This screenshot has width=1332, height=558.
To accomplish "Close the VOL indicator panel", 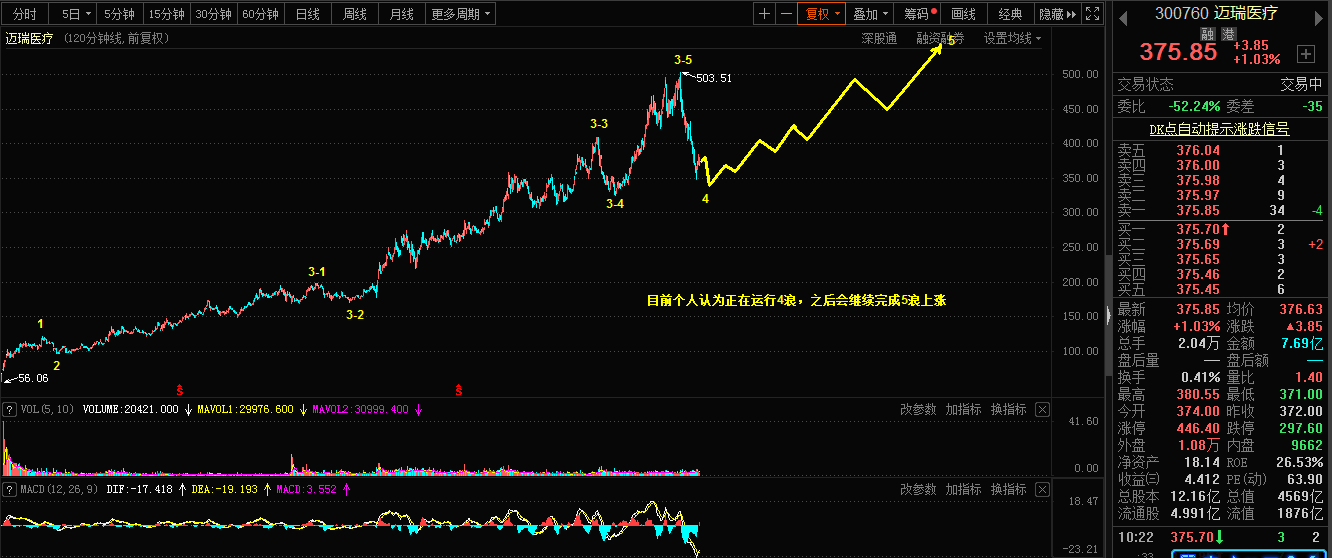I will click(1042, 409).
